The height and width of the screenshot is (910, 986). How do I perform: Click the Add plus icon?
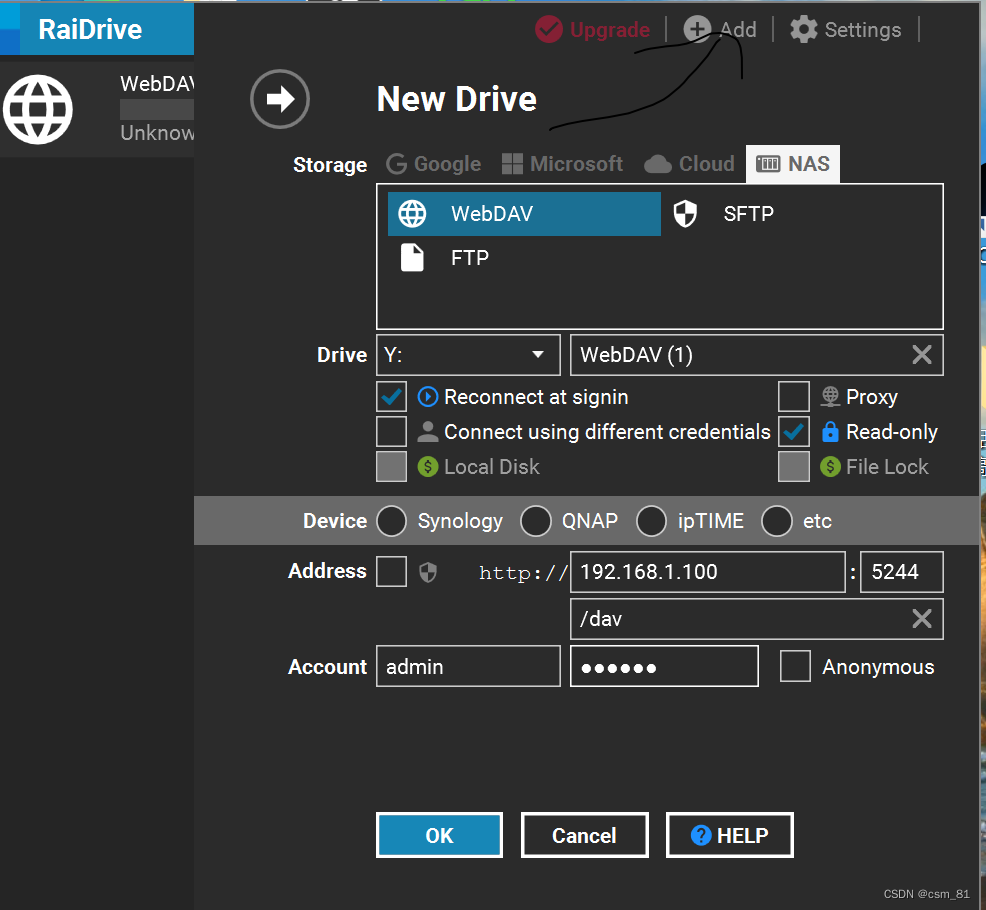[696, 30]
